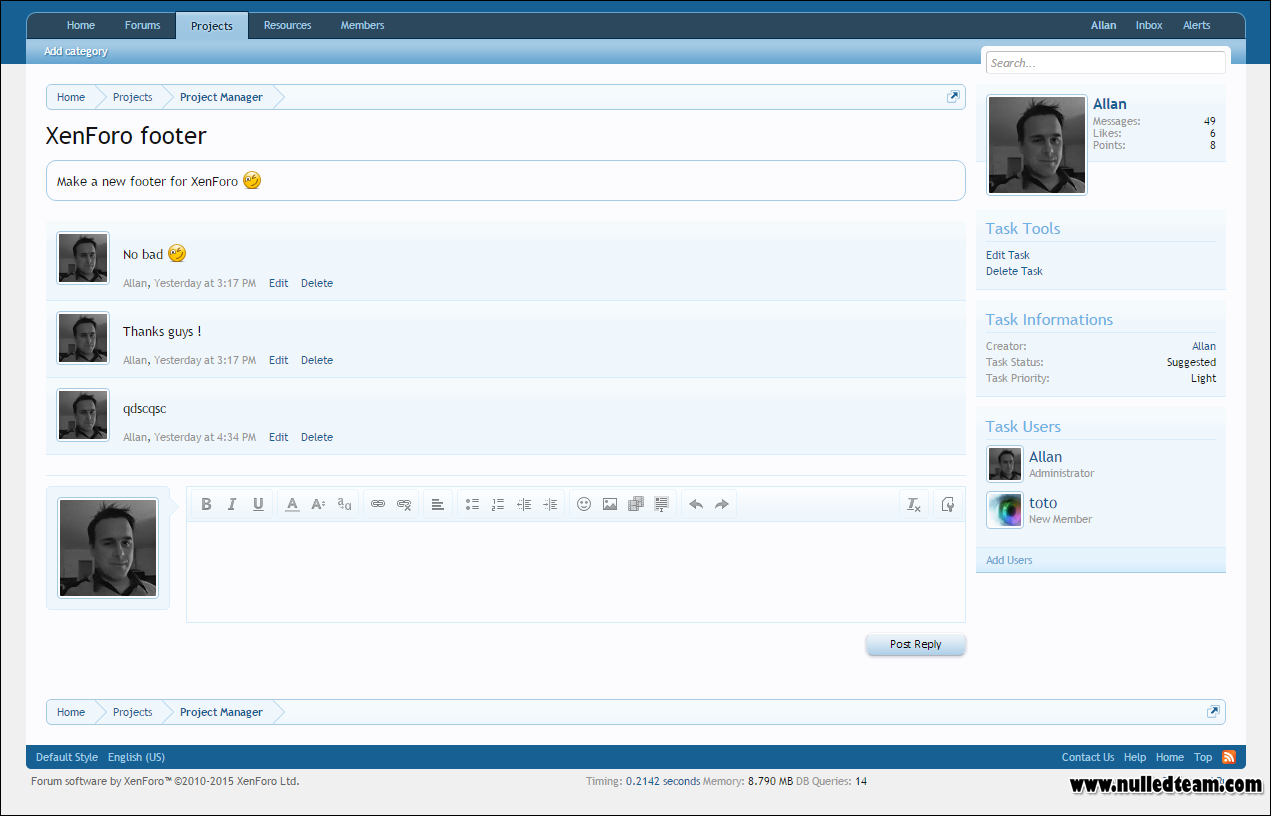Click the Projects crumb in top breadcrumb
The image size is (1271, 816).
[x=133, y=97]
